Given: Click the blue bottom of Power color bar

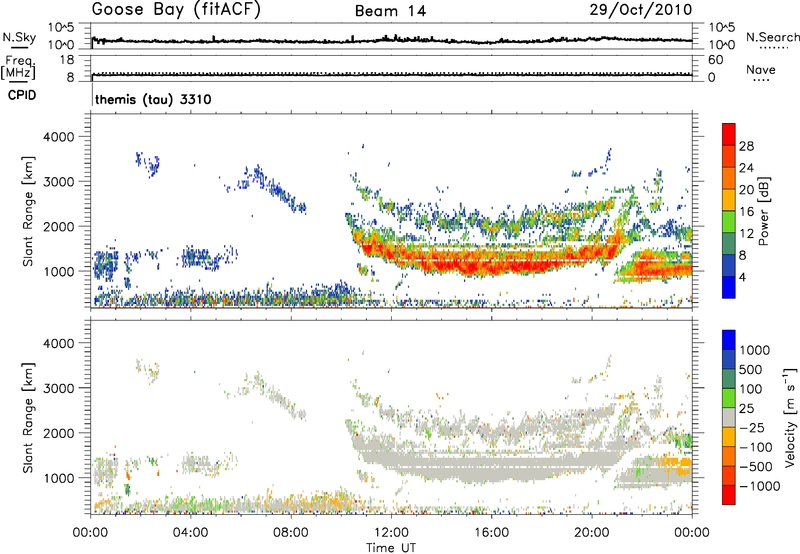Looking at the screenshot, I should (x=729, y=288).
